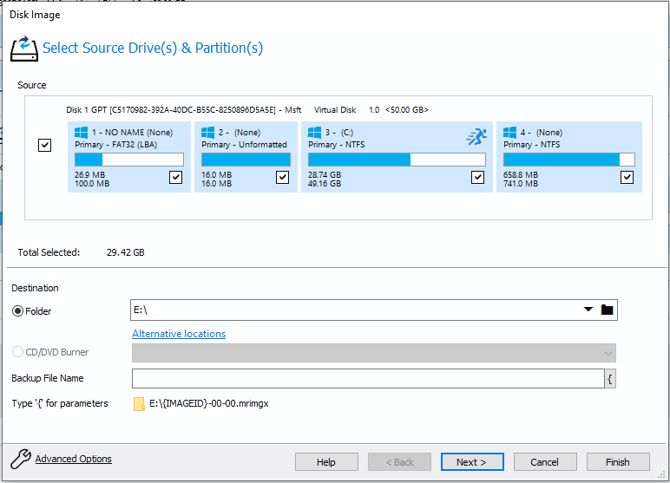Open the Alternative locations link
This screenshot has height=483, width=670.
[179, 333]
